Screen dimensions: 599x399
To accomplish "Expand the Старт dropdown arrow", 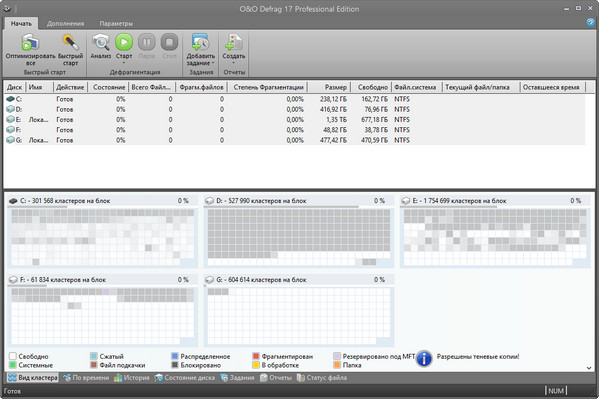I will coord(124,63).
